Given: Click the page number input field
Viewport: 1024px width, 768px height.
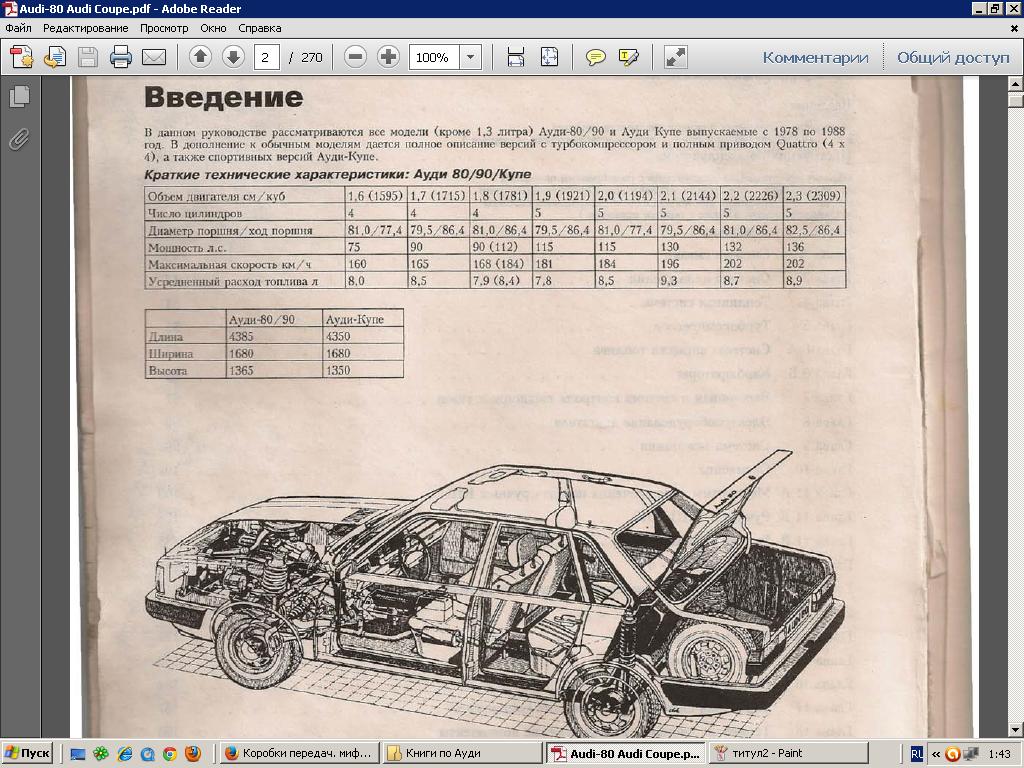Looking at the screenshot, I should point(266,57).
